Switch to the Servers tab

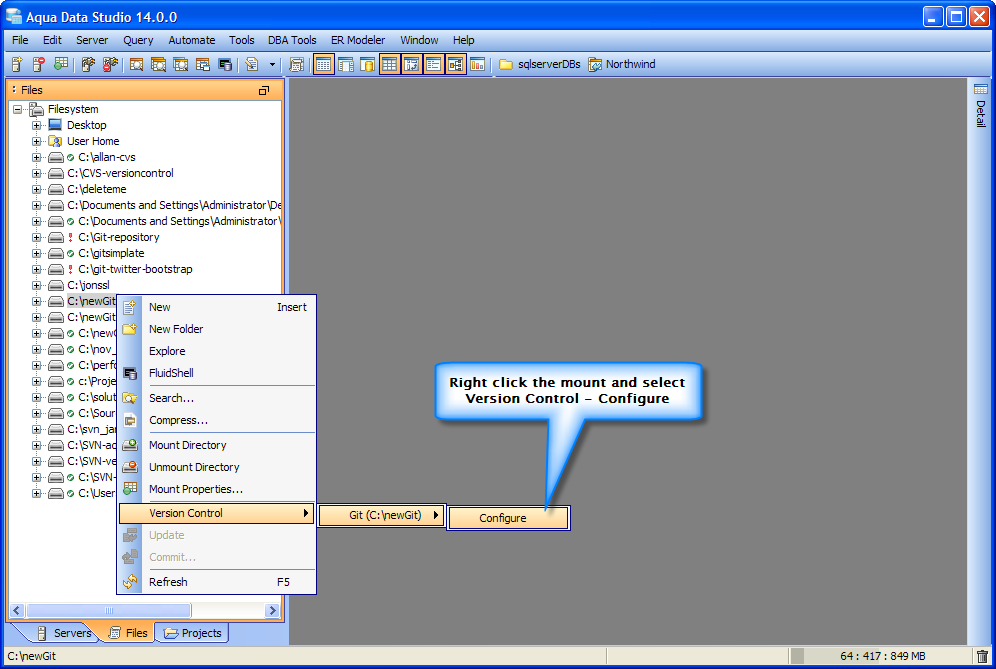click(x=65, y=633)
